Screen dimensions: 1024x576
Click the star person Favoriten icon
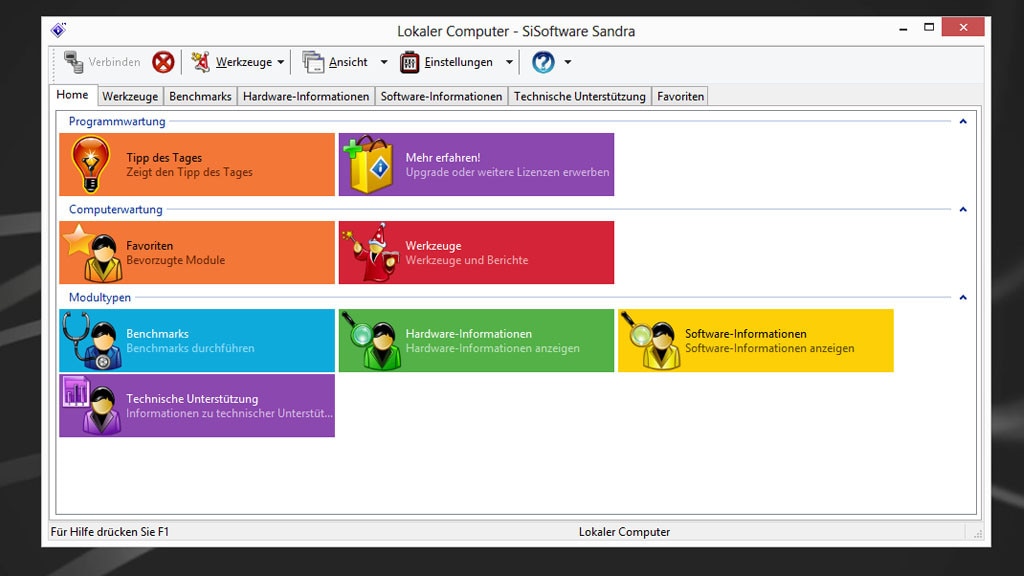93,253
